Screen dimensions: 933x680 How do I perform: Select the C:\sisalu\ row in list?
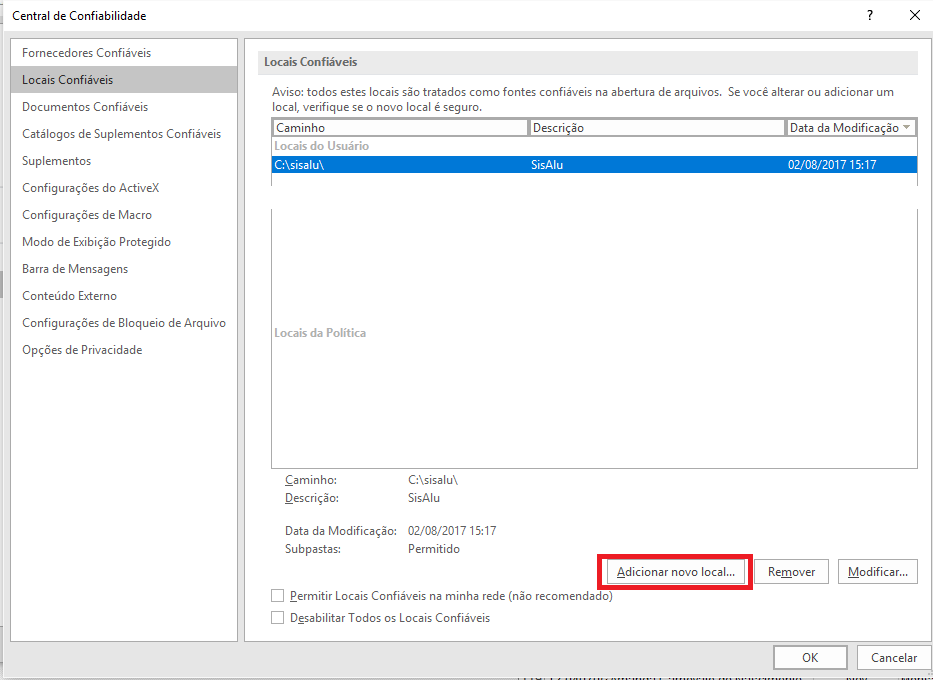click(x=594, y=165)
